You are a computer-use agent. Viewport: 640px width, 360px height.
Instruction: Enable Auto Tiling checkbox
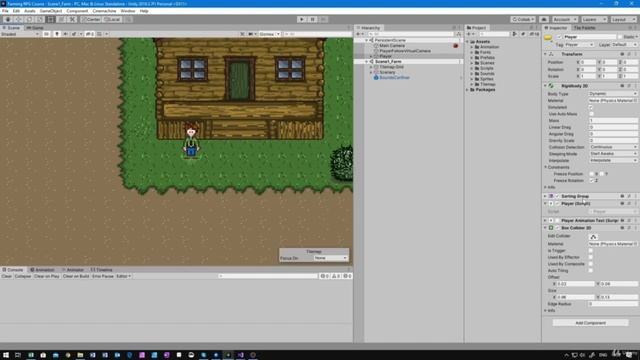(x=591, y=270)
